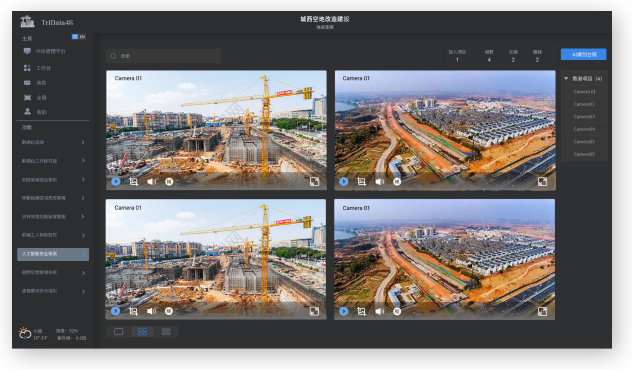Open the monitor icon central management platform item

pyautogui.click(x=27, y=51)
